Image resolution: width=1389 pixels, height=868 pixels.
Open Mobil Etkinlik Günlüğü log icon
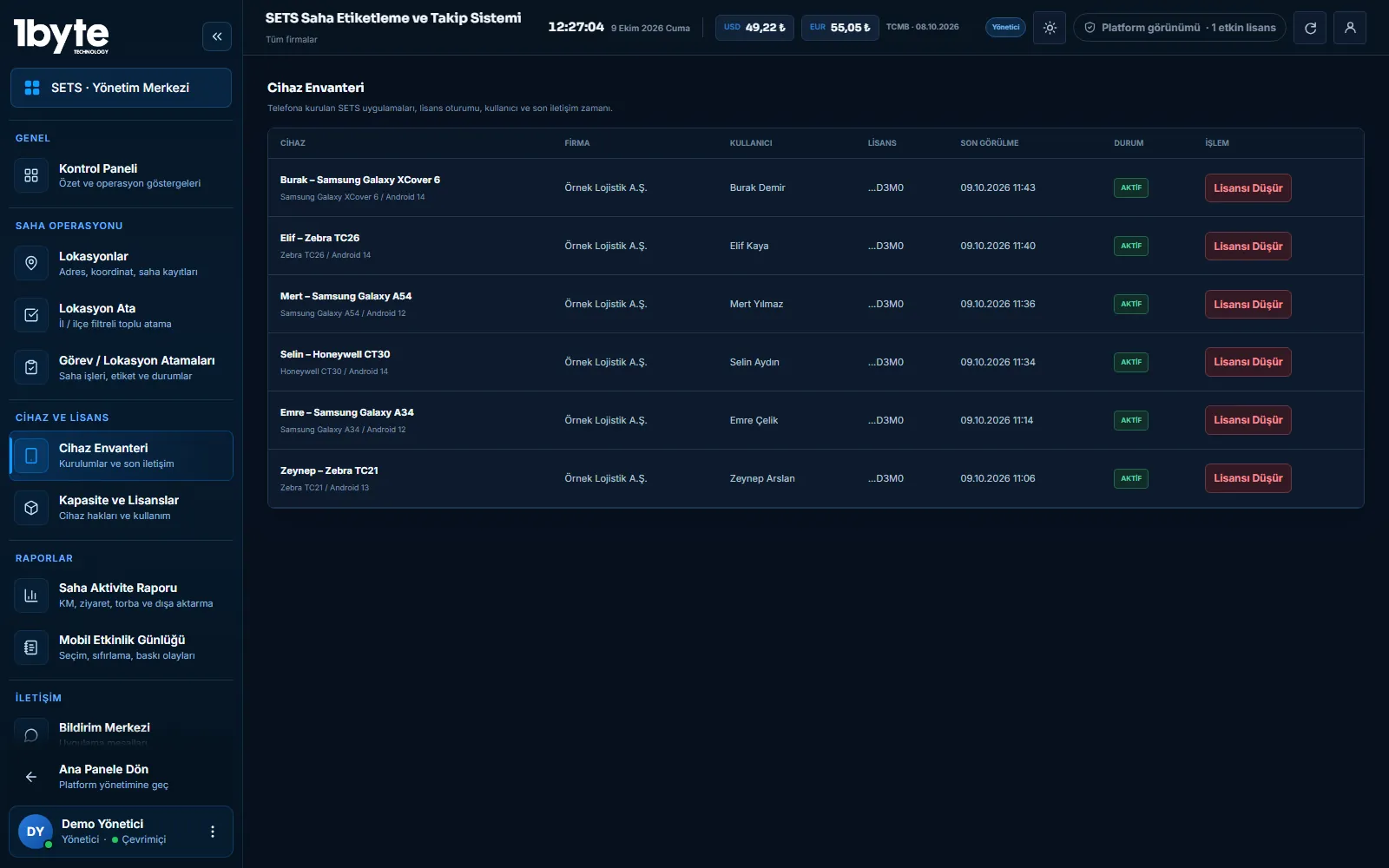click(x=31, y=648)
